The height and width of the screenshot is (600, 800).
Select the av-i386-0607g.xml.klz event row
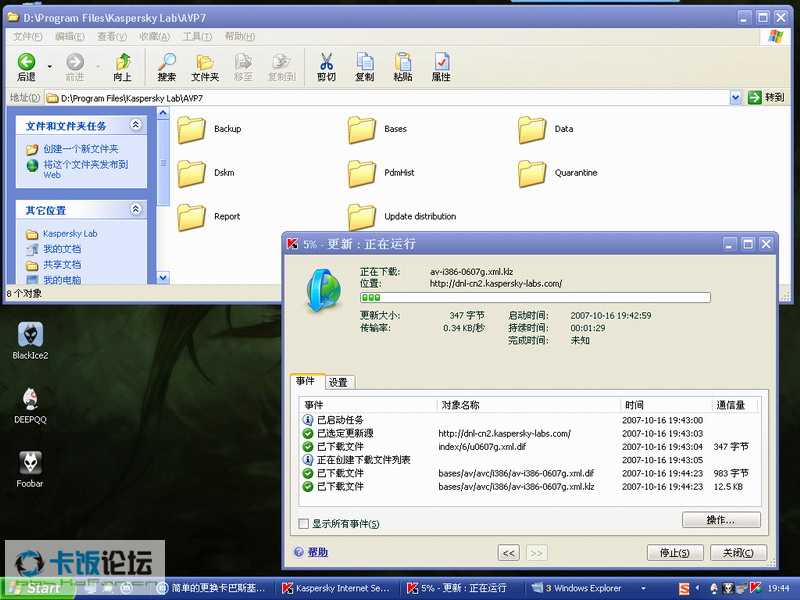point(529,487)
